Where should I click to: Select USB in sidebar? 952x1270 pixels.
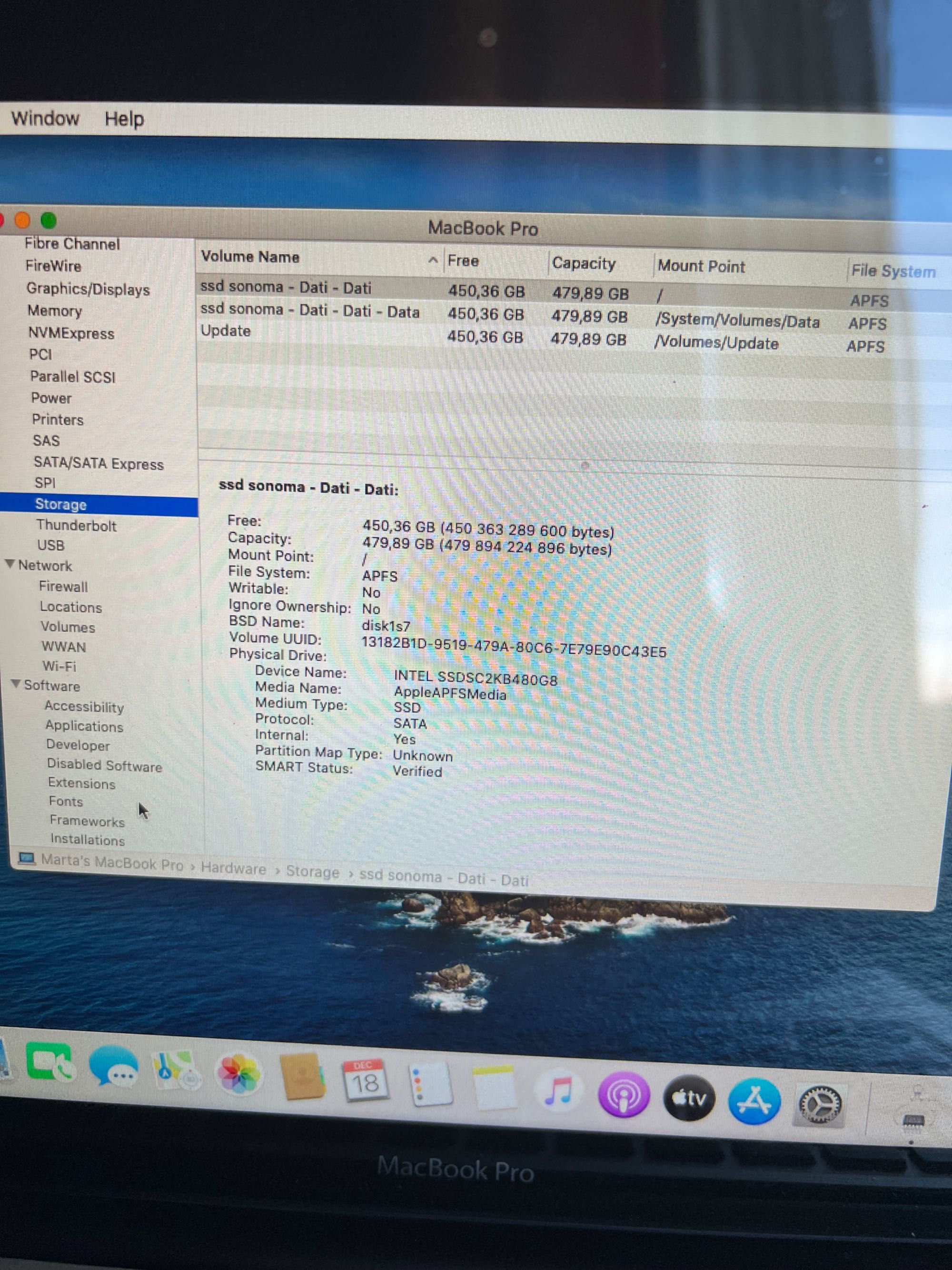point(50,545)
